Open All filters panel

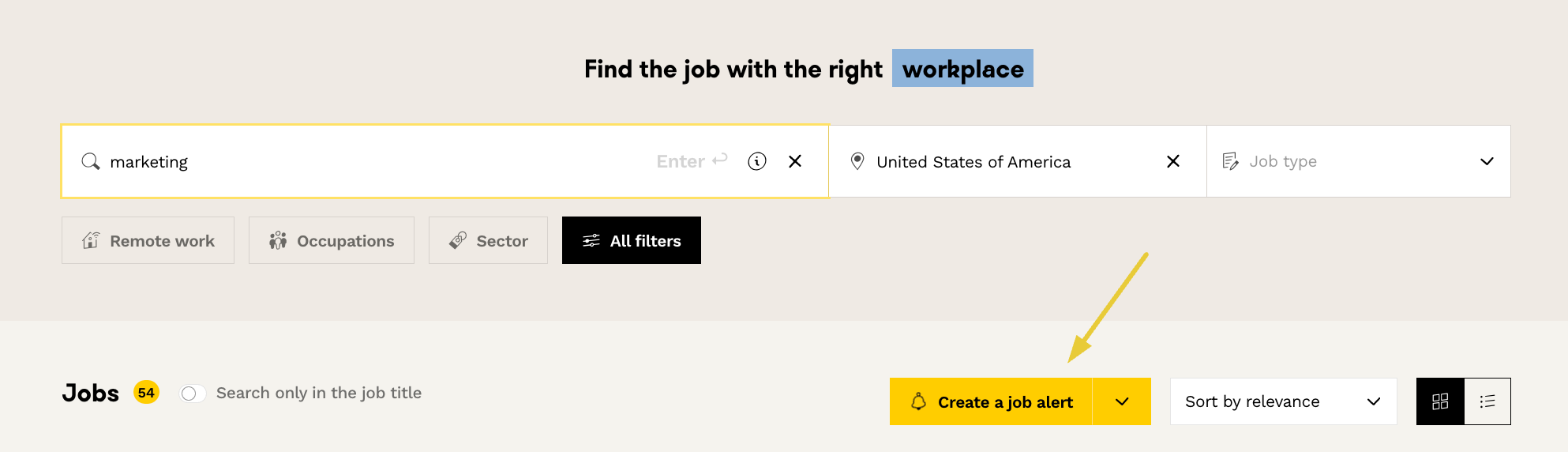(632, 240)
